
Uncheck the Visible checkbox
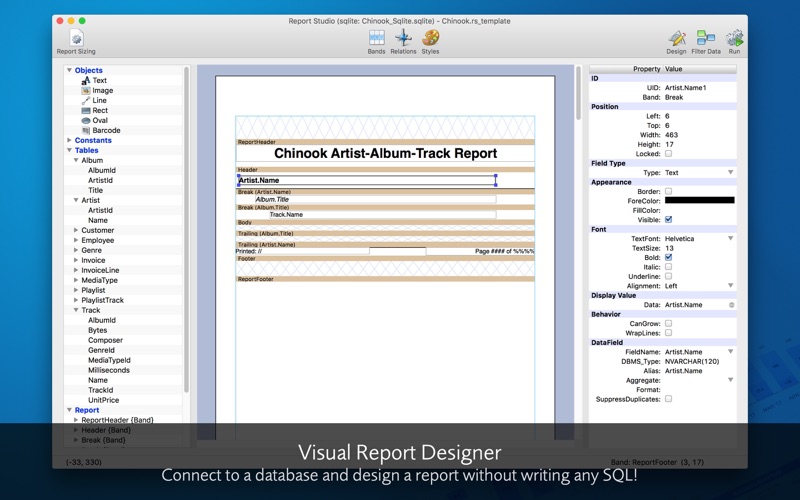(x=668, y=219)
